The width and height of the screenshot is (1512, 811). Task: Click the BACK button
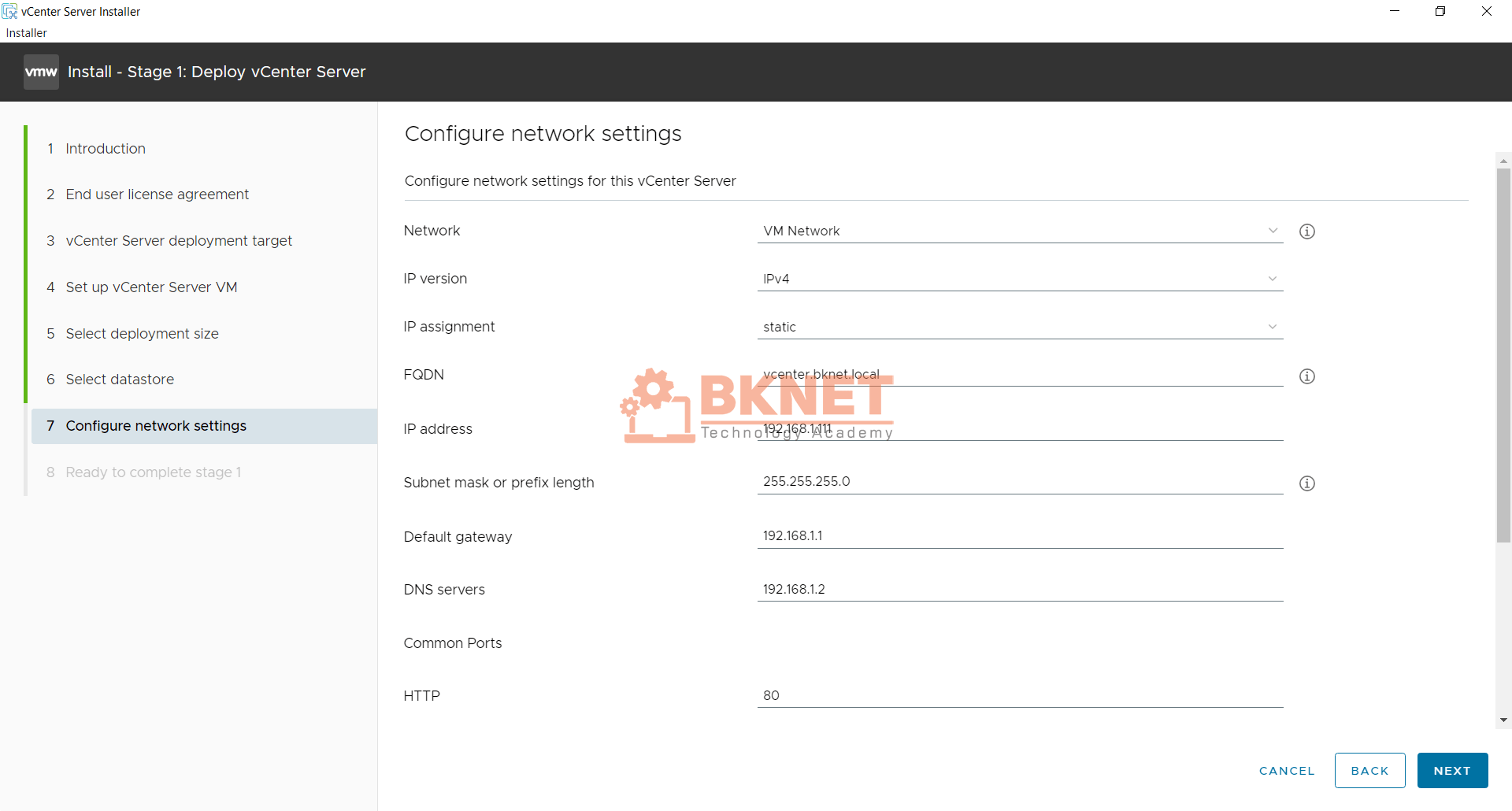pyautogui.click(x=1369, y=770)
